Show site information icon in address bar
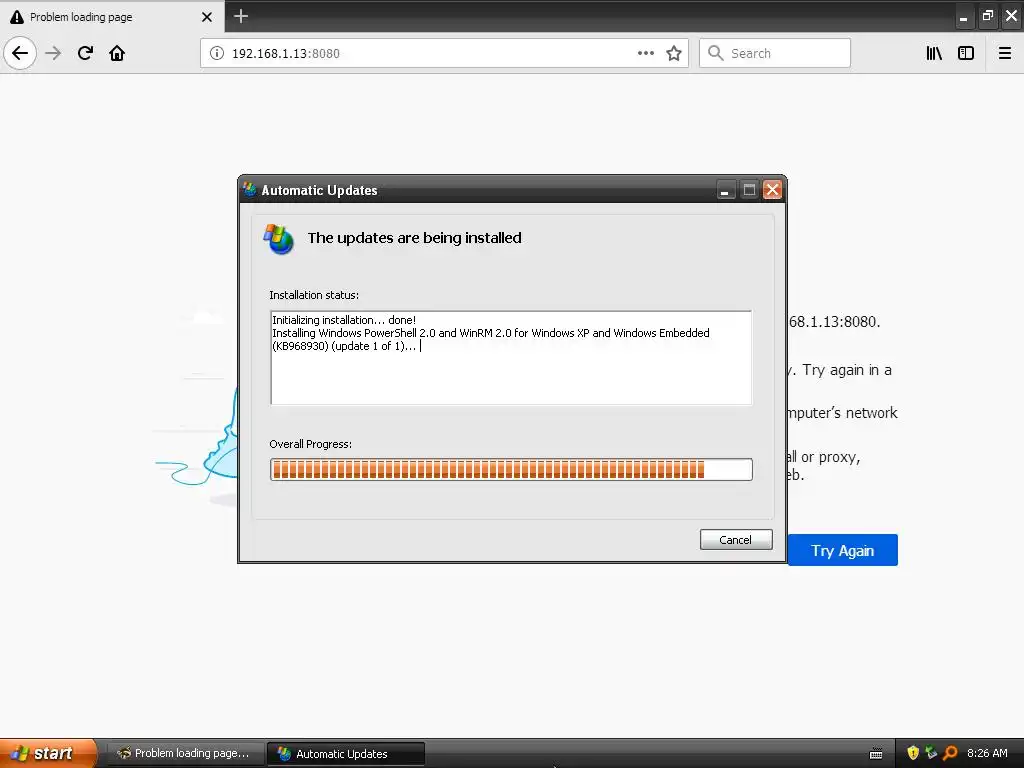Viewport: 1024px width, 768px height. click(217, 54)
